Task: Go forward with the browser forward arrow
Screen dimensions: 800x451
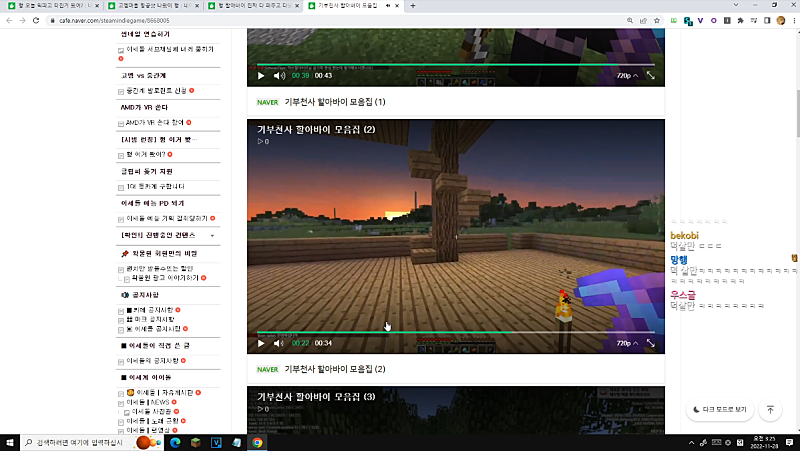Action: [x=22, y=20]
